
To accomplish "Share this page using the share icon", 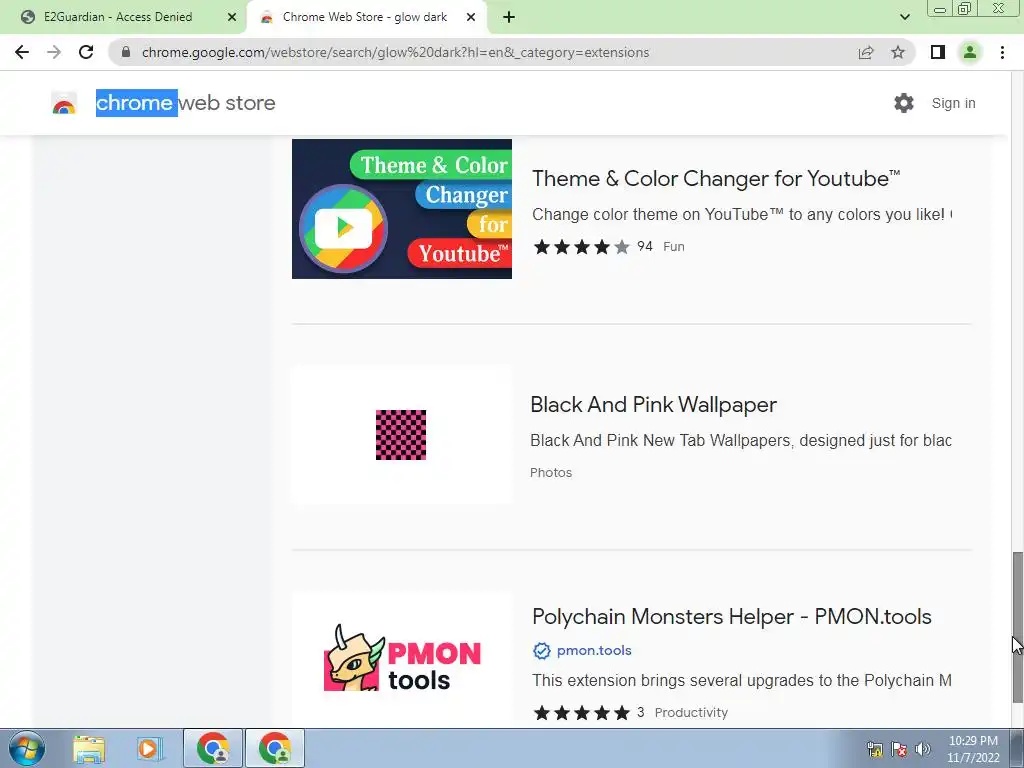I will (866, 52).
